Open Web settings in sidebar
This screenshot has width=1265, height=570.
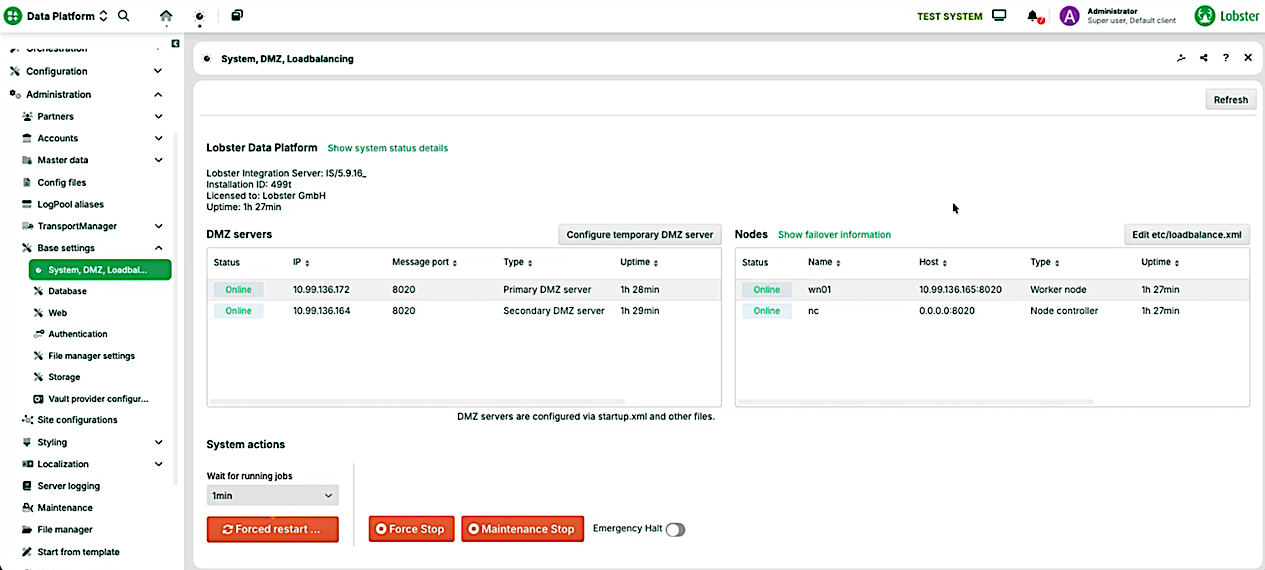[58, 313]
